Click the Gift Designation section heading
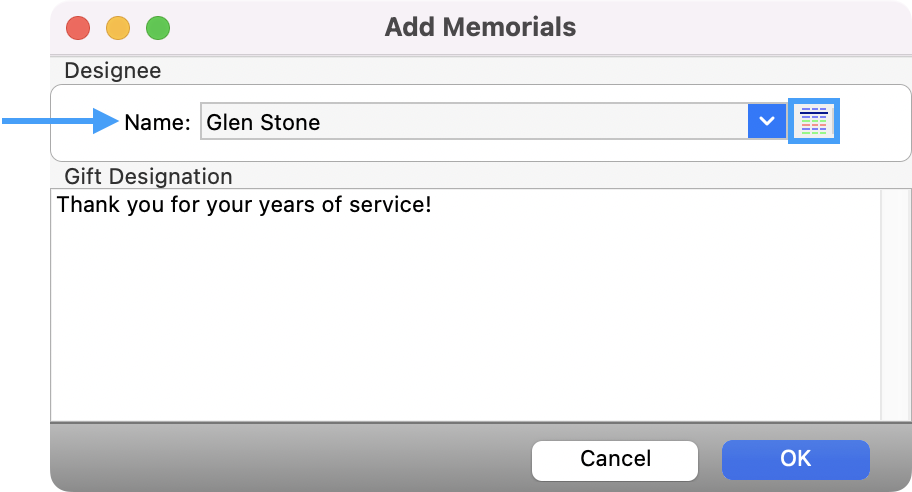912x492 pixels. tap(148, 177)
